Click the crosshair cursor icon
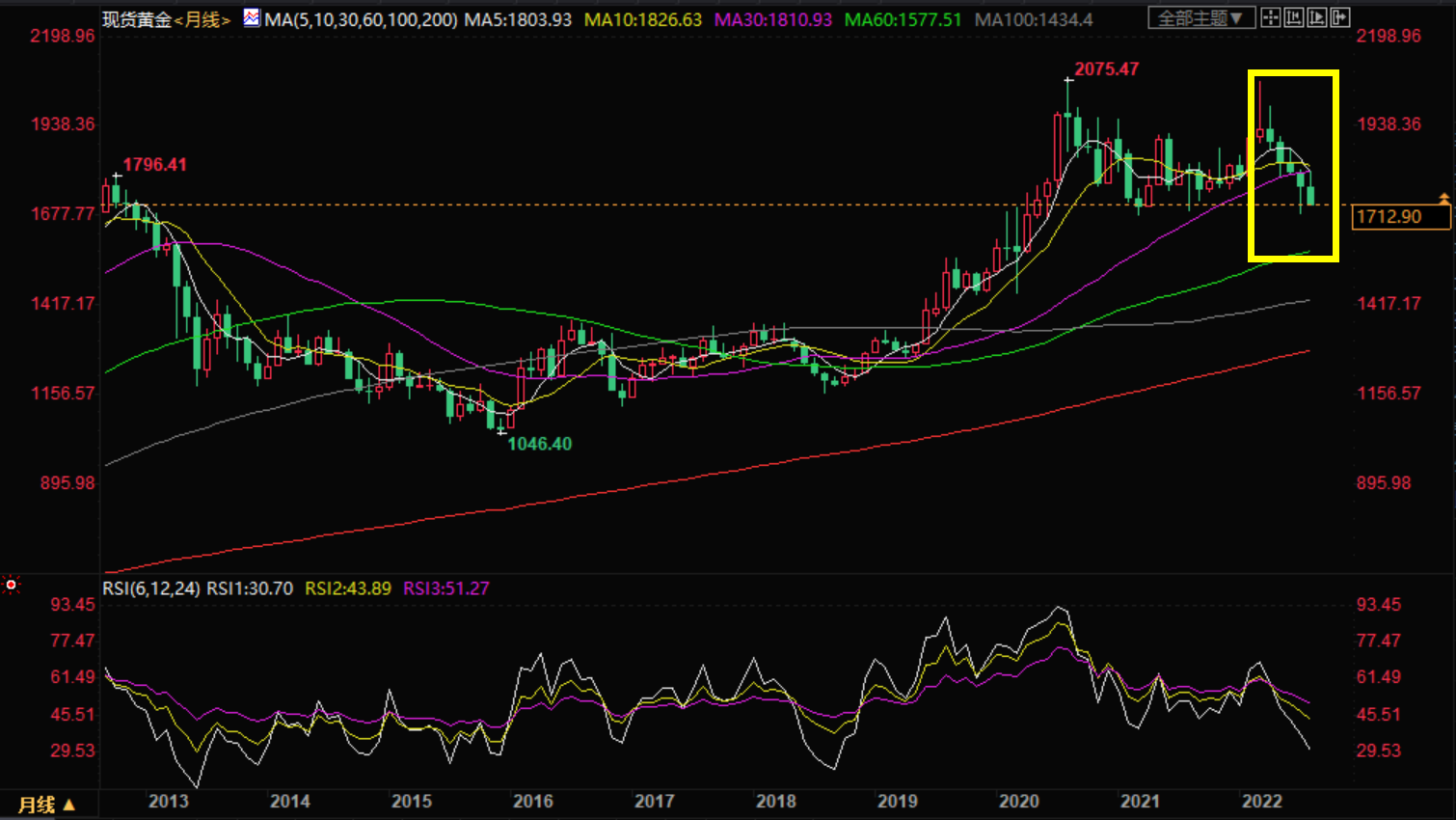 coord(1271,17)
